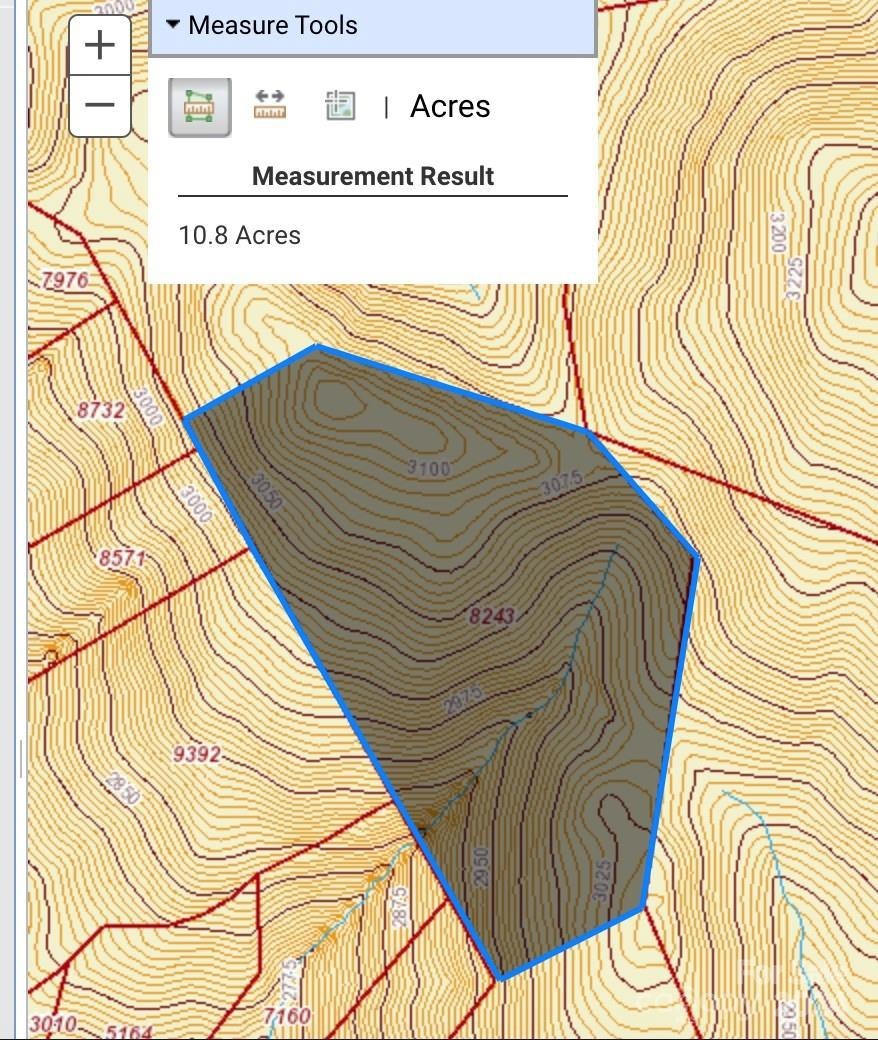878x1040 pixels.
Task: Click the Measurement Result heading
Action: [372, 176]
